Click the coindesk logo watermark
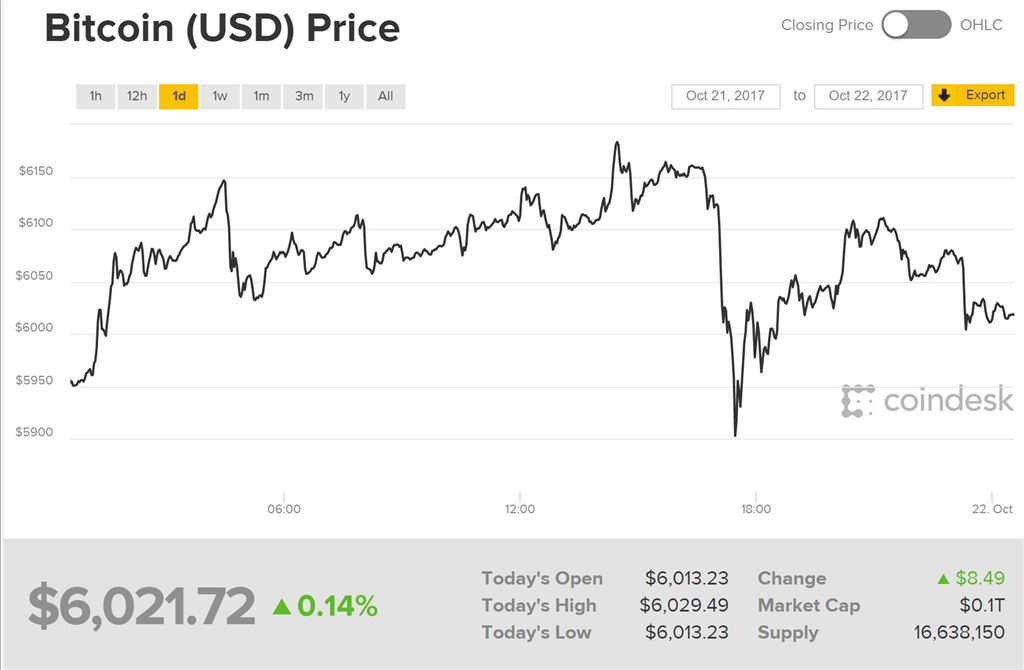 click(927, 401)
